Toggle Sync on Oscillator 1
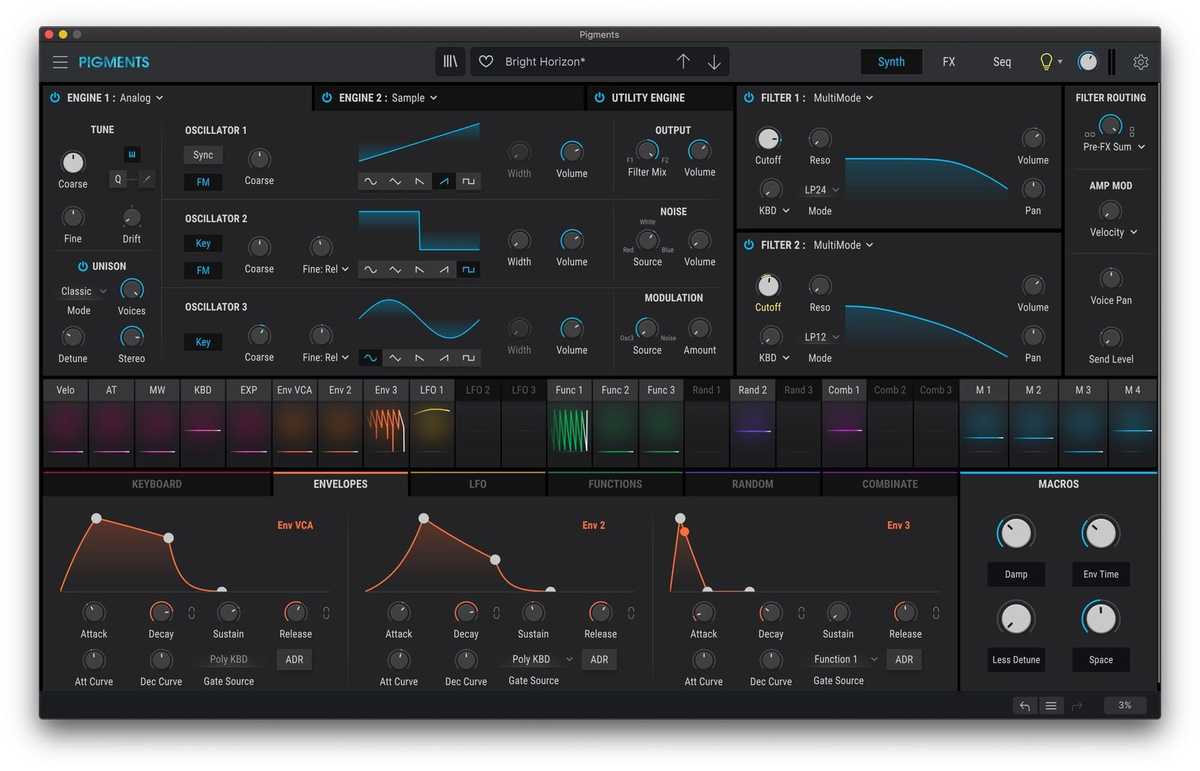 (203, 155)
